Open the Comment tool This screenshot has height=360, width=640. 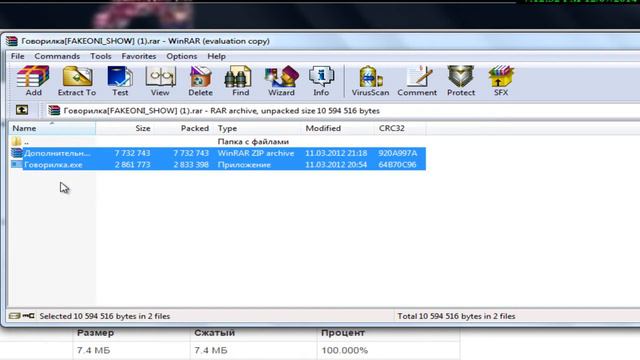pos(417,81)
